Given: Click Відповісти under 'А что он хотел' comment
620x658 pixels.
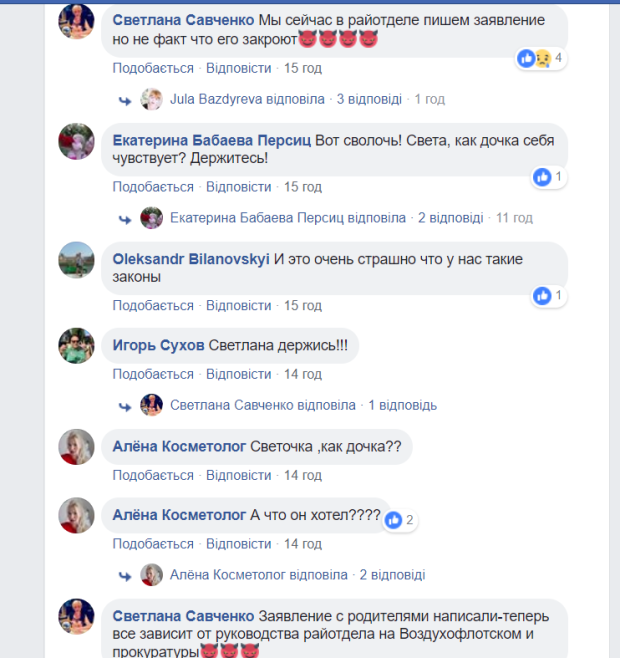Looking at the screenshot, I should (238, 544).
